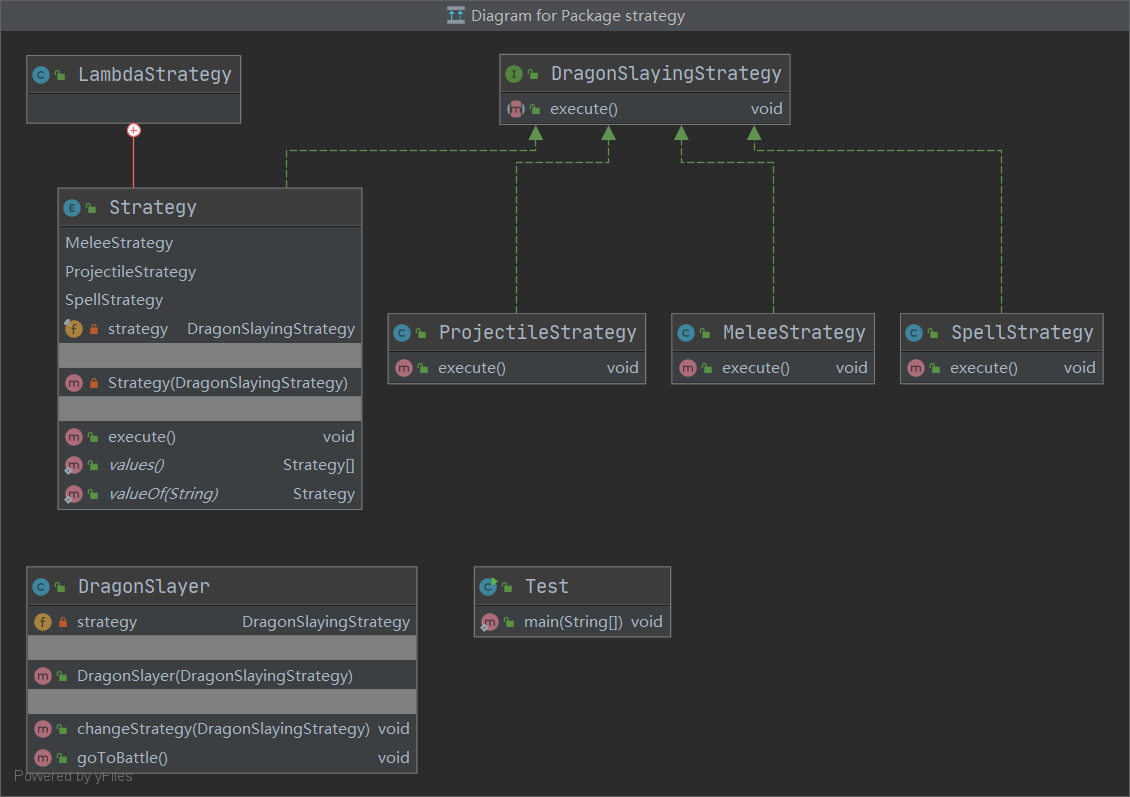Select the Strategy enum title

point(153,208)
